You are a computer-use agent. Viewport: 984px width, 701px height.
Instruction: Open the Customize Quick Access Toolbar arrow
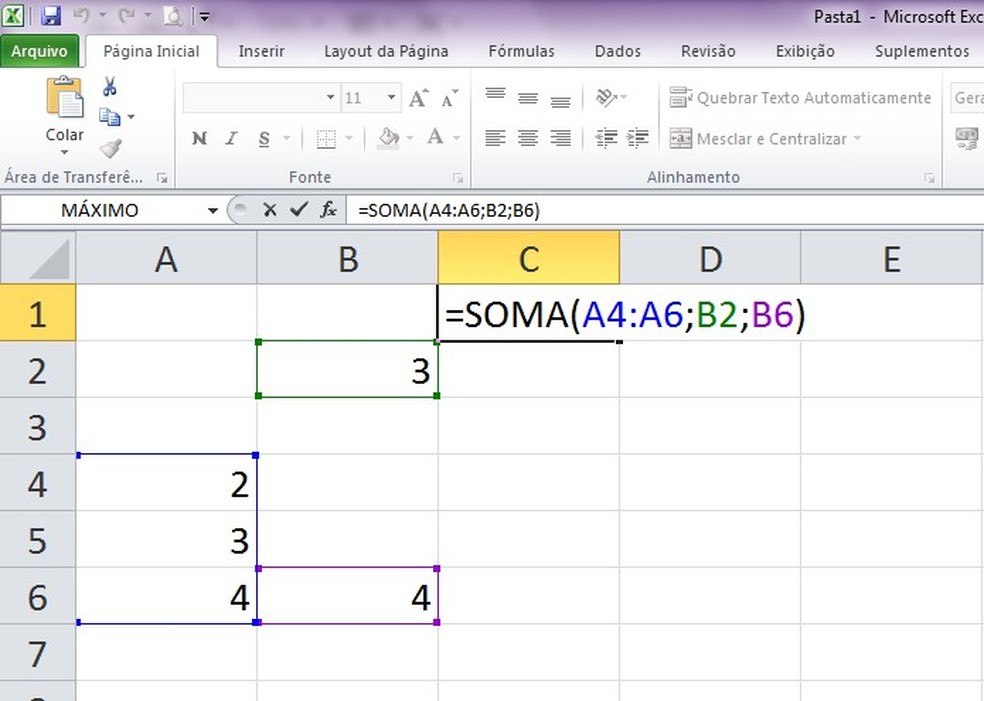205,17
